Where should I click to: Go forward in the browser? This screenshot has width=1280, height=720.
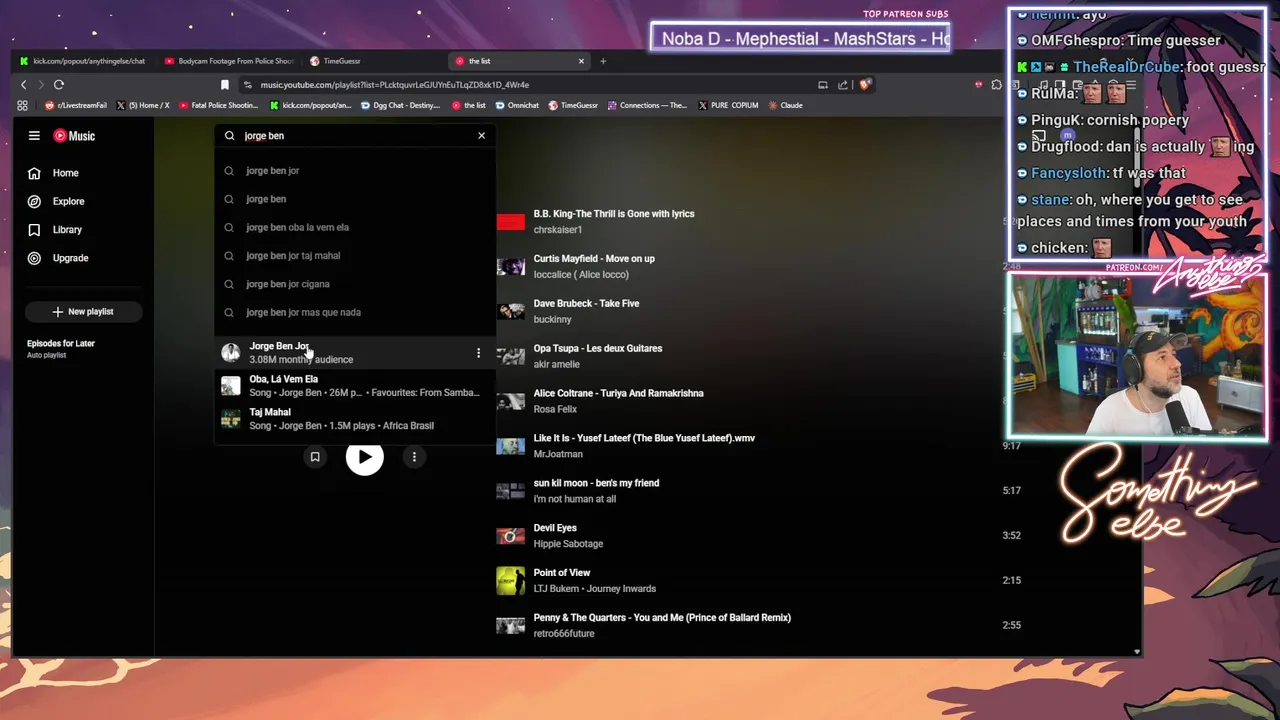pyautogui.click(x=41, y=85)
